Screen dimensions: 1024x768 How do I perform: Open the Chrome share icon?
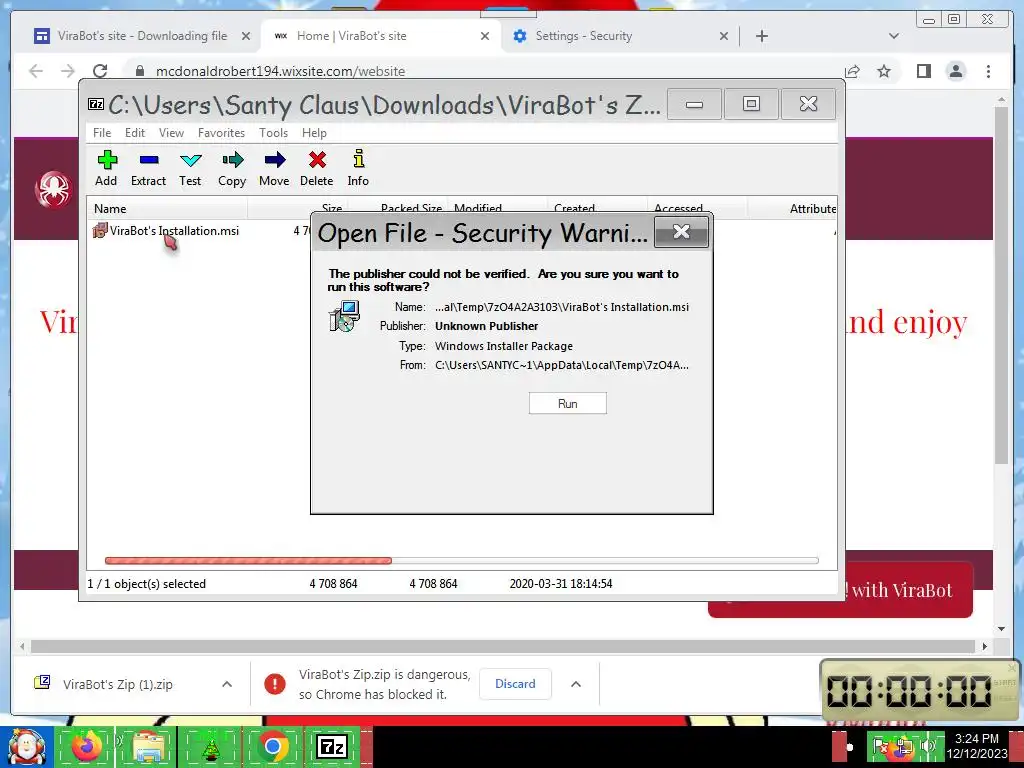(852, 71)
